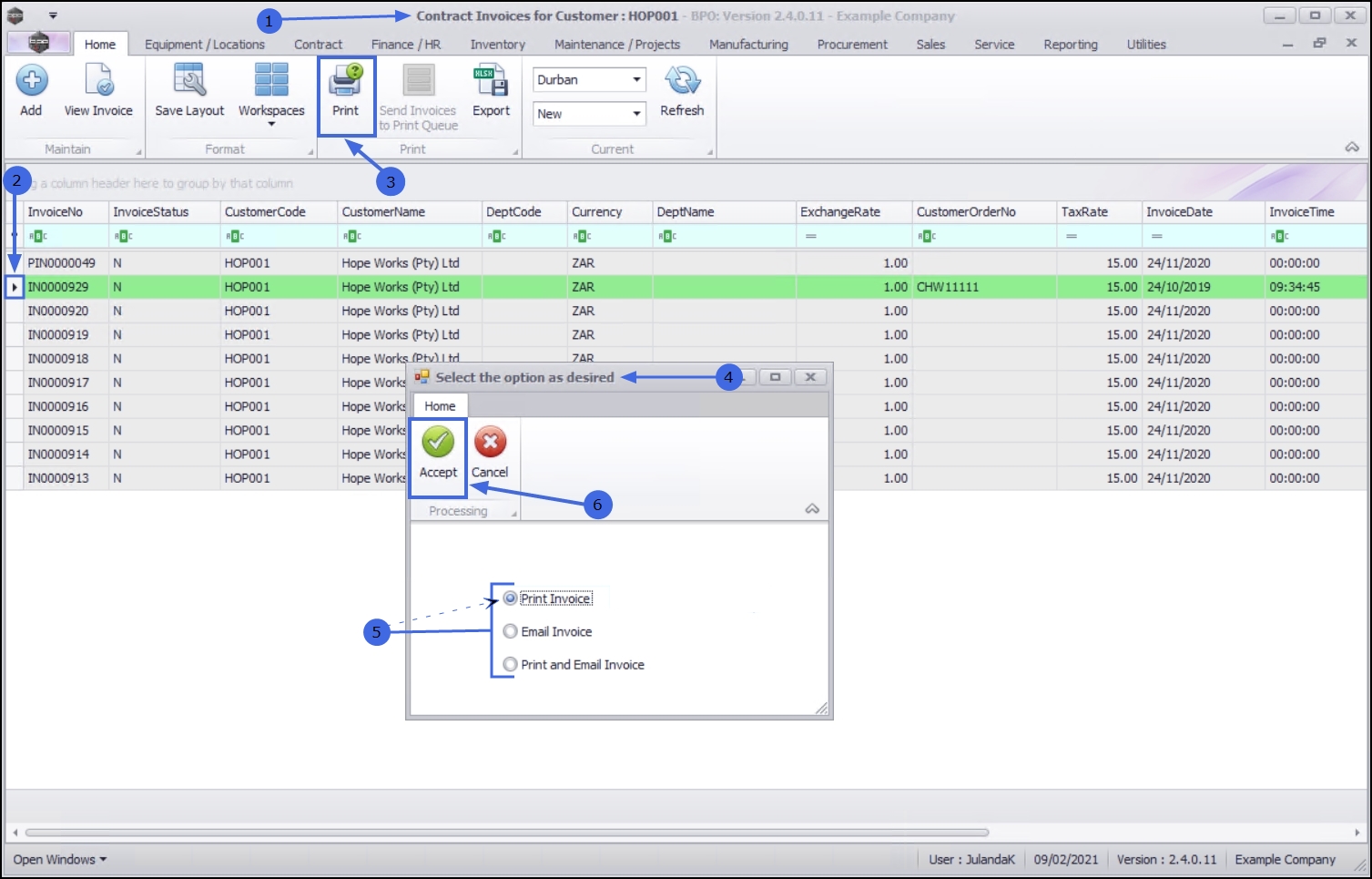Expand the Open Windows menu
This screenshot has height=879, width=1372.
coord(60,859)
